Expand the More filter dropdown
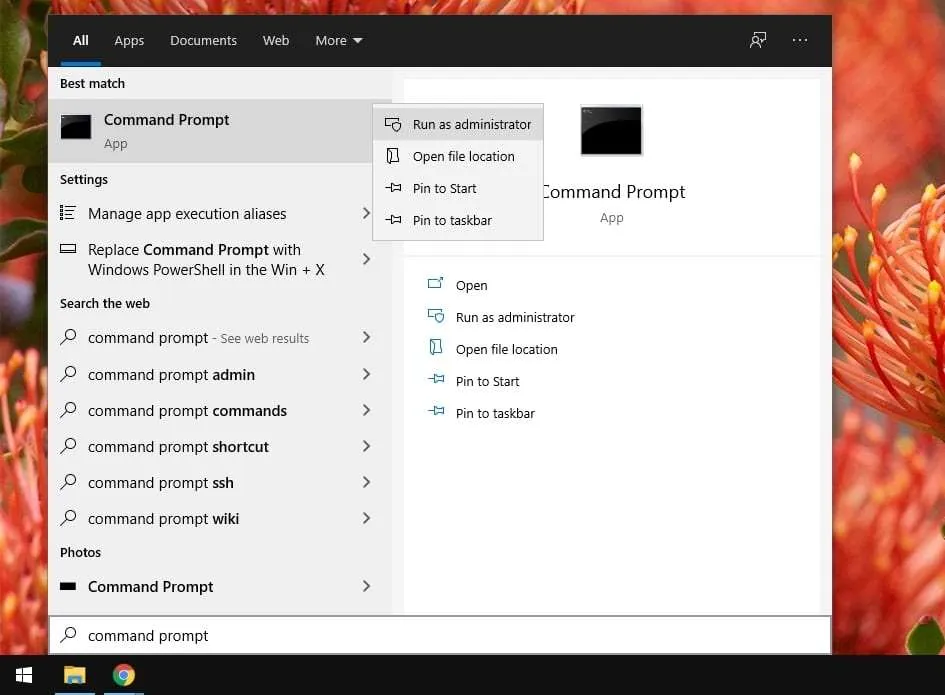945x695 pixels. click(339, 40)
